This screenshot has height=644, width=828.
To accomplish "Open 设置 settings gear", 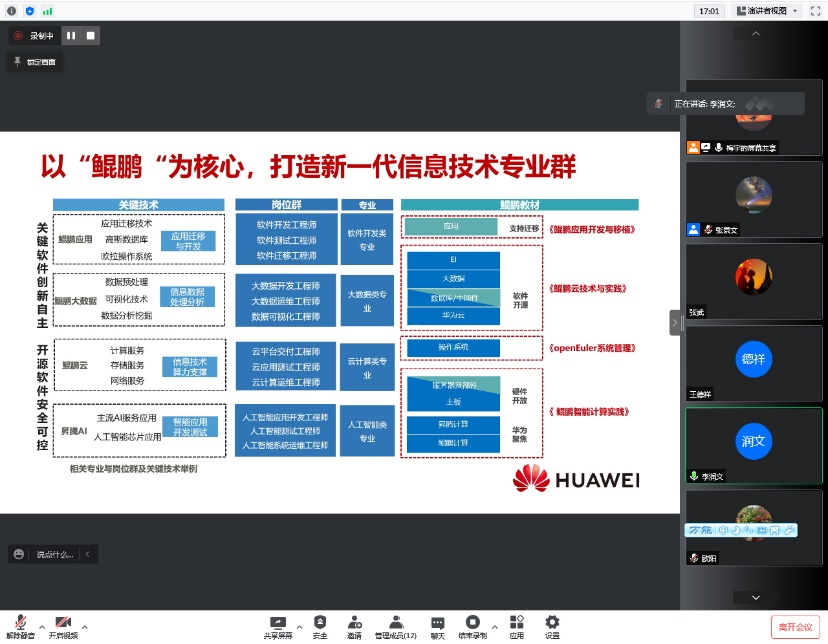I will (552, 627).
